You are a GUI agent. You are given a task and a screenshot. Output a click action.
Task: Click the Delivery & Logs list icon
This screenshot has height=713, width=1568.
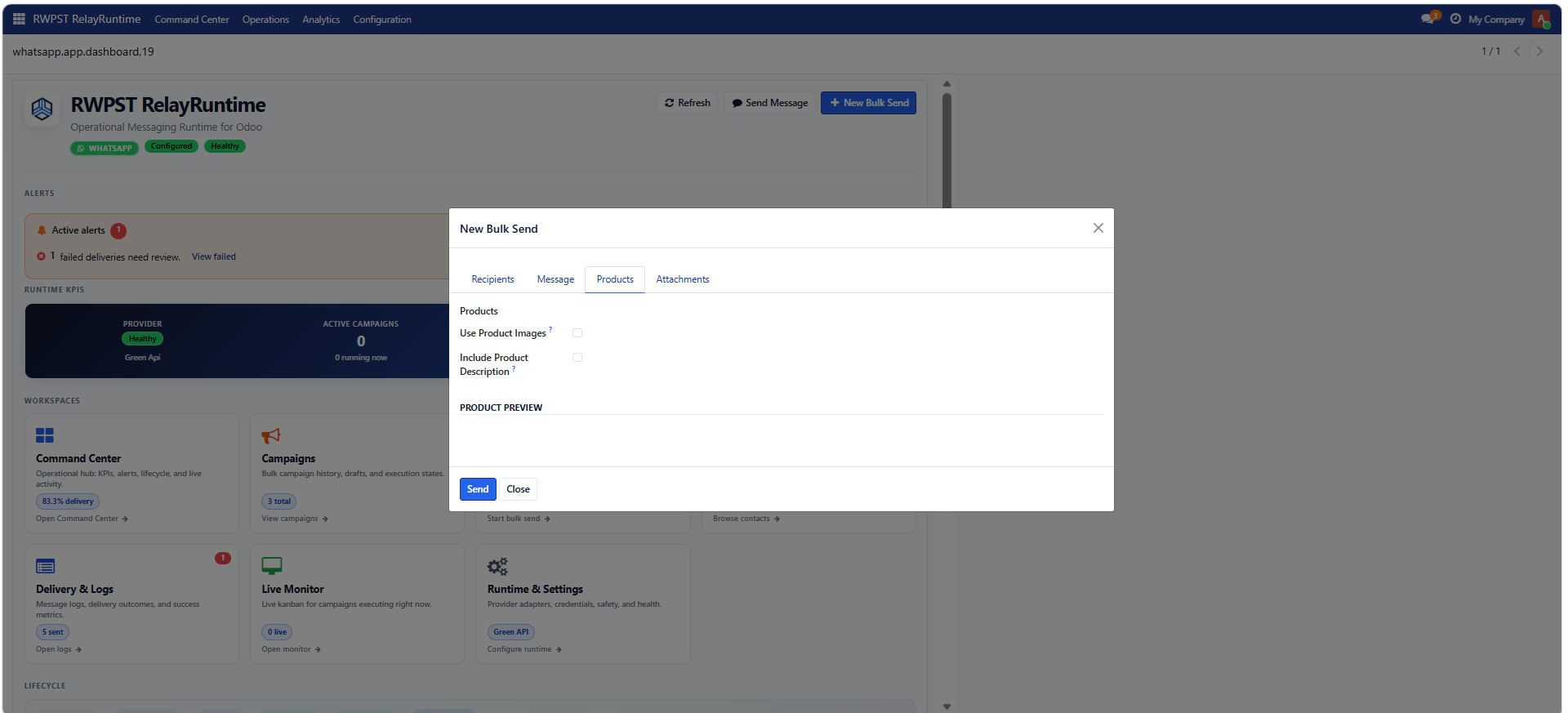click(x=45, y=566)
